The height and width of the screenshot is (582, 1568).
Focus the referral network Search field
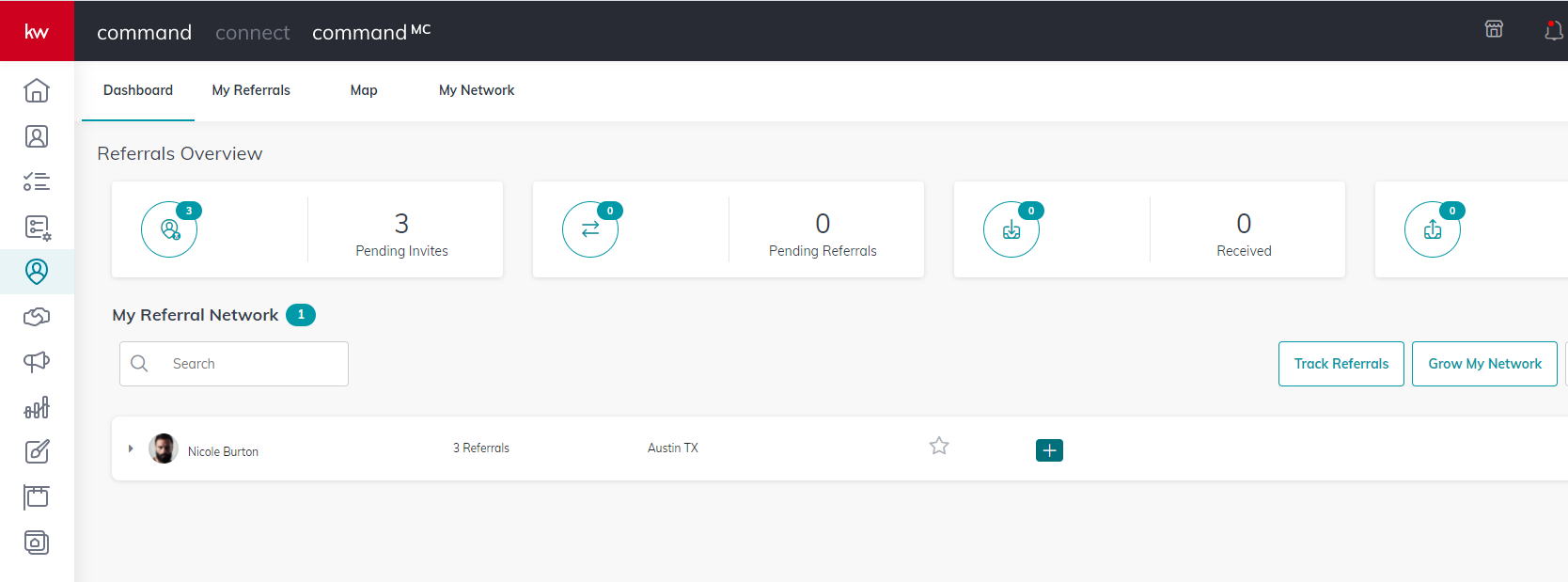(234, 364)
